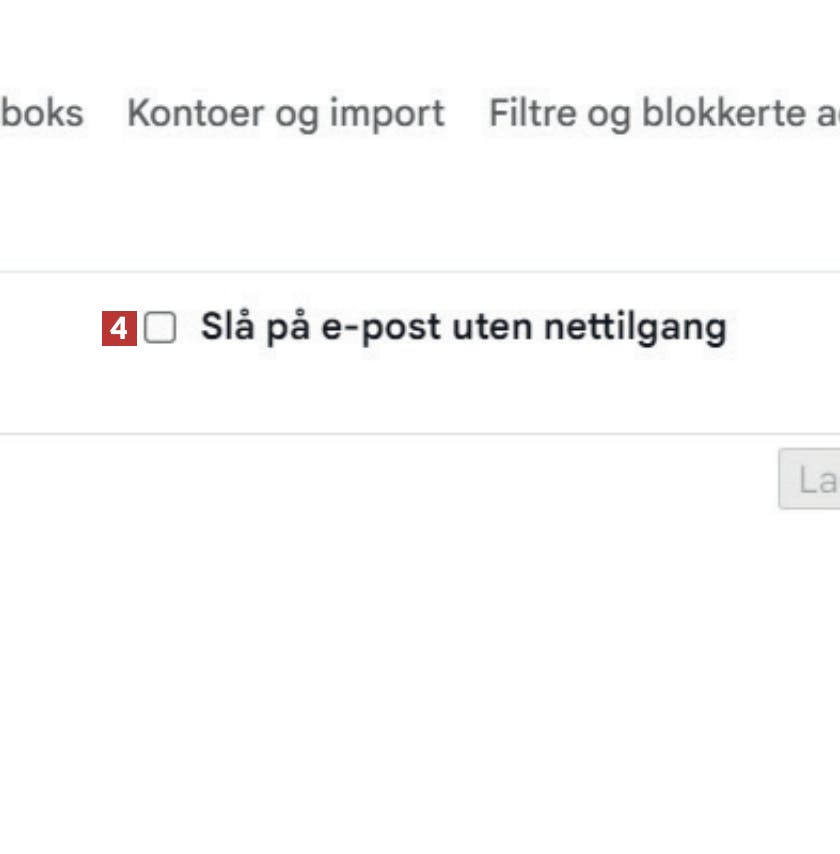The width and height of the screenshot is (840, 854).
Task: Select the word 'Filtre' in the settings tabs
Action: tap(533, 113)
